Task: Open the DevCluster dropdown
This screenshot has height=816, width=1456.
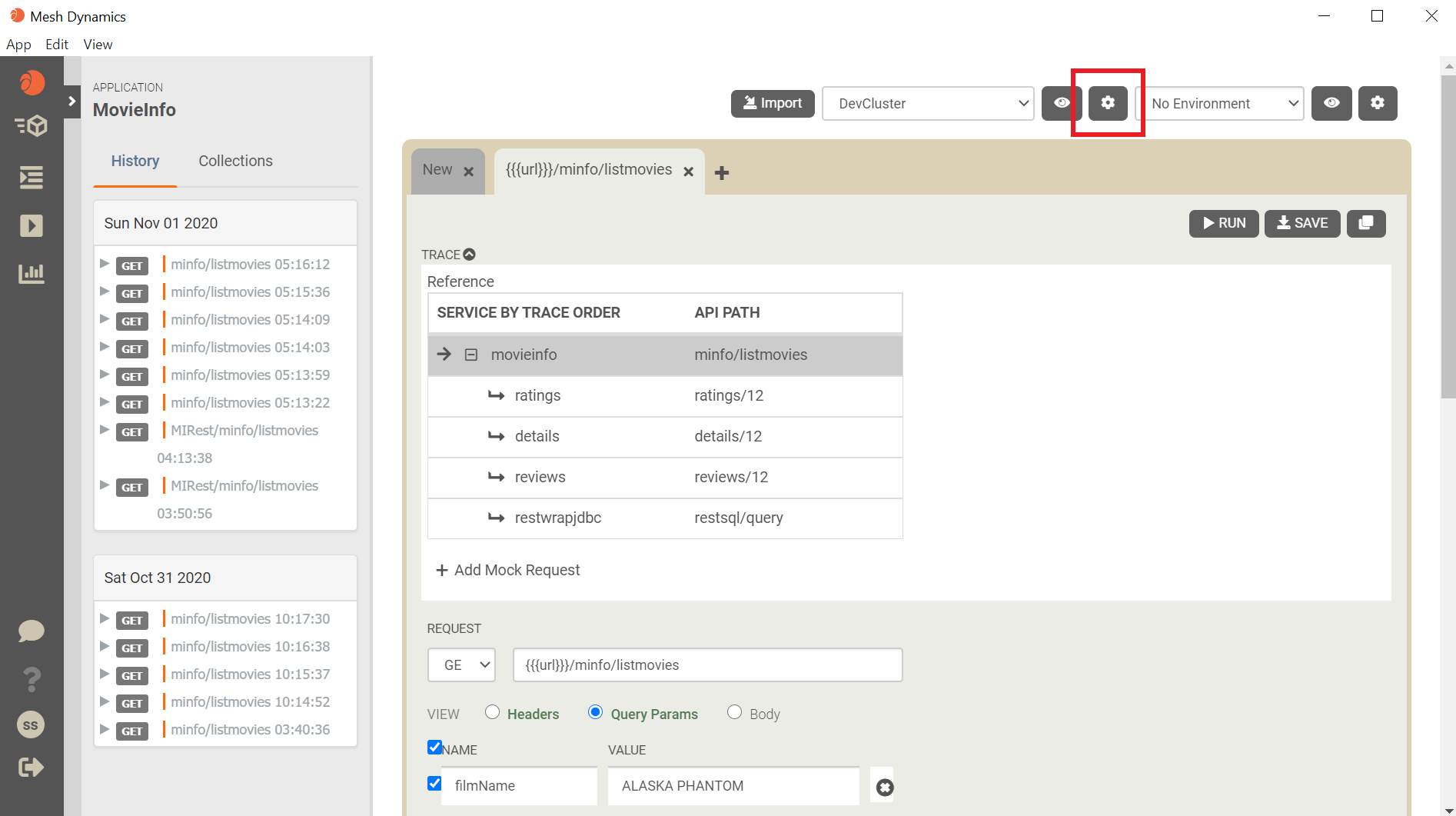Action: tap(929, 103)
